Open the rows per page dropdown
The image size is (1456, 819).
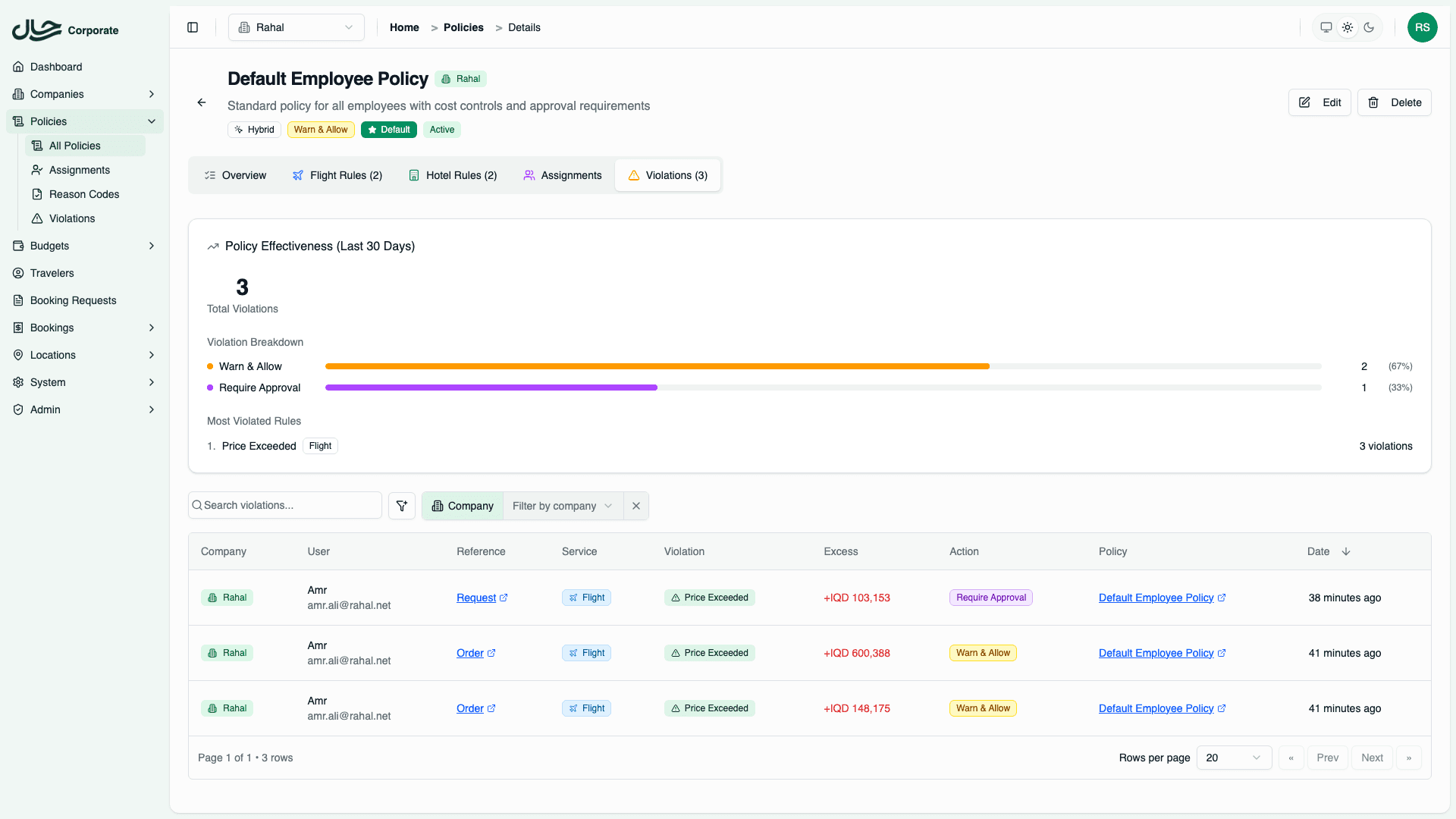(1234, 758)
